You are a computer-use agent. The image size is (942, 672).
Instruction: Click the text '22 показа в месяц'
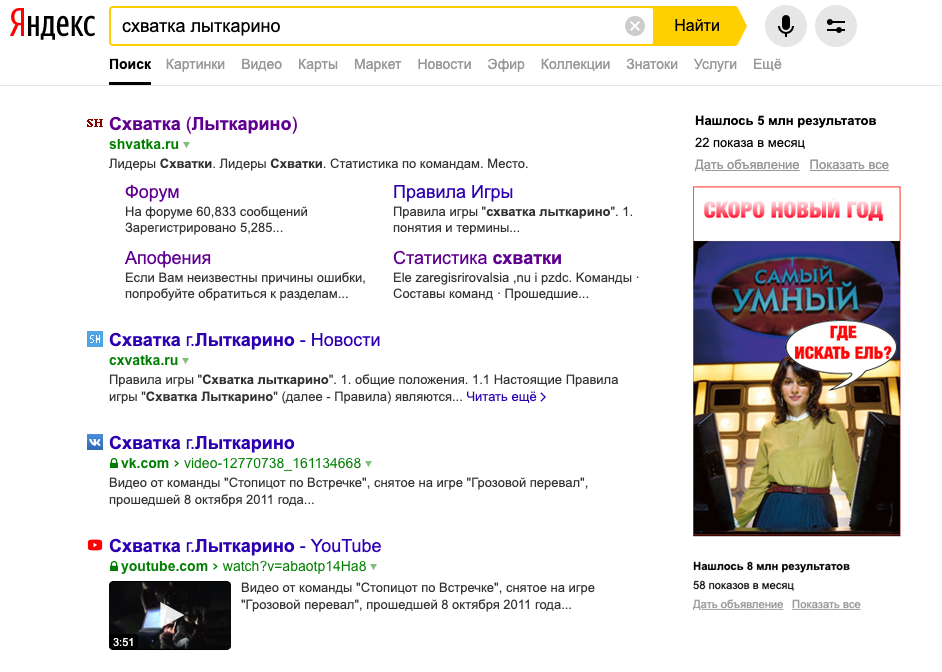[x=750, y=143]
